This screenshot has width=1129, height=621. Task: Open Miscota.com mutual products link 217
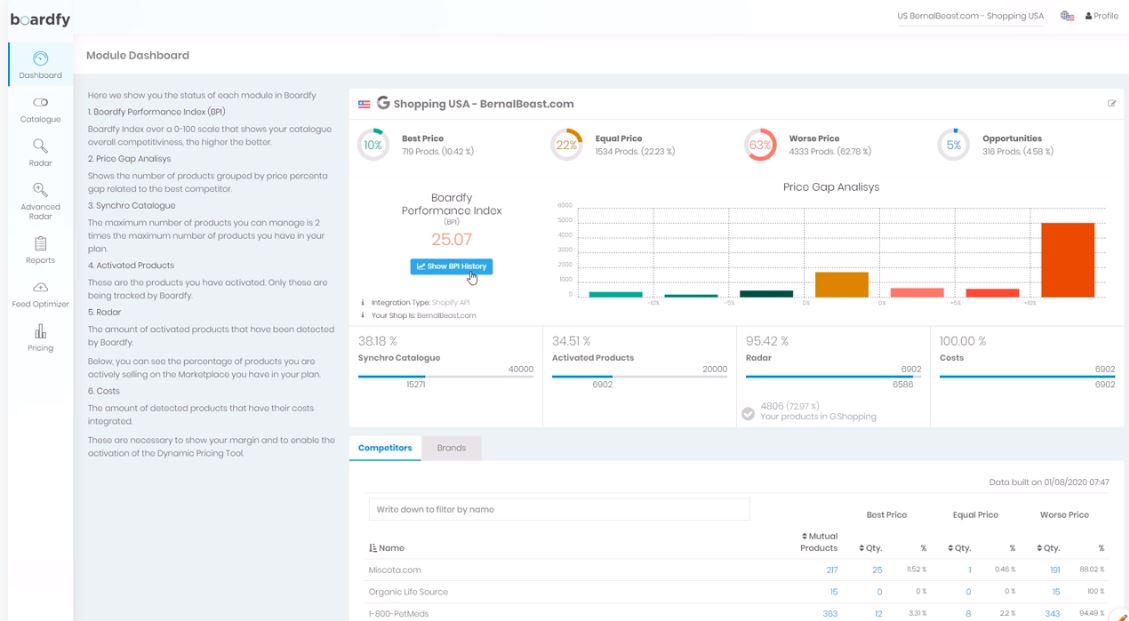tap(832, 570)
